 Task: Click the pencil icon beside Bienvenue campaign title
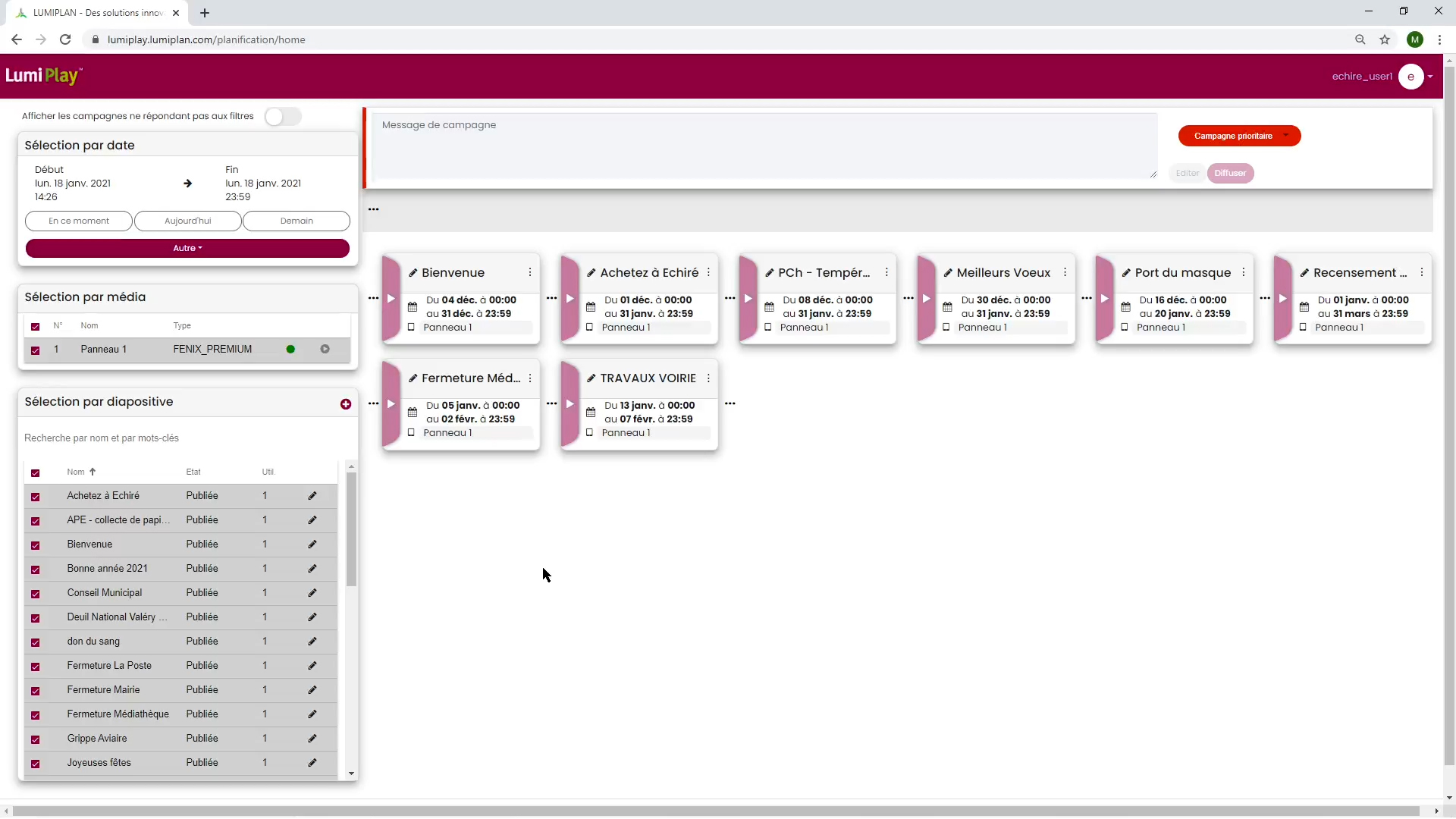413,273
